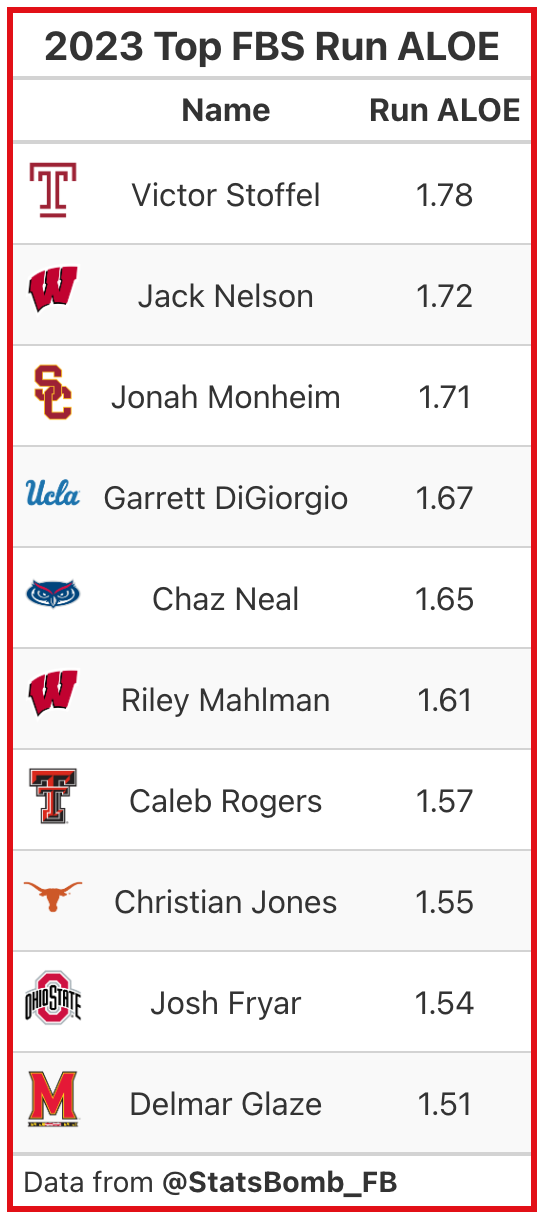Click the 2023 Top FBS Run ALOE title
Viewport: 544px width, 1218px height.
click(x=272, y=47)
